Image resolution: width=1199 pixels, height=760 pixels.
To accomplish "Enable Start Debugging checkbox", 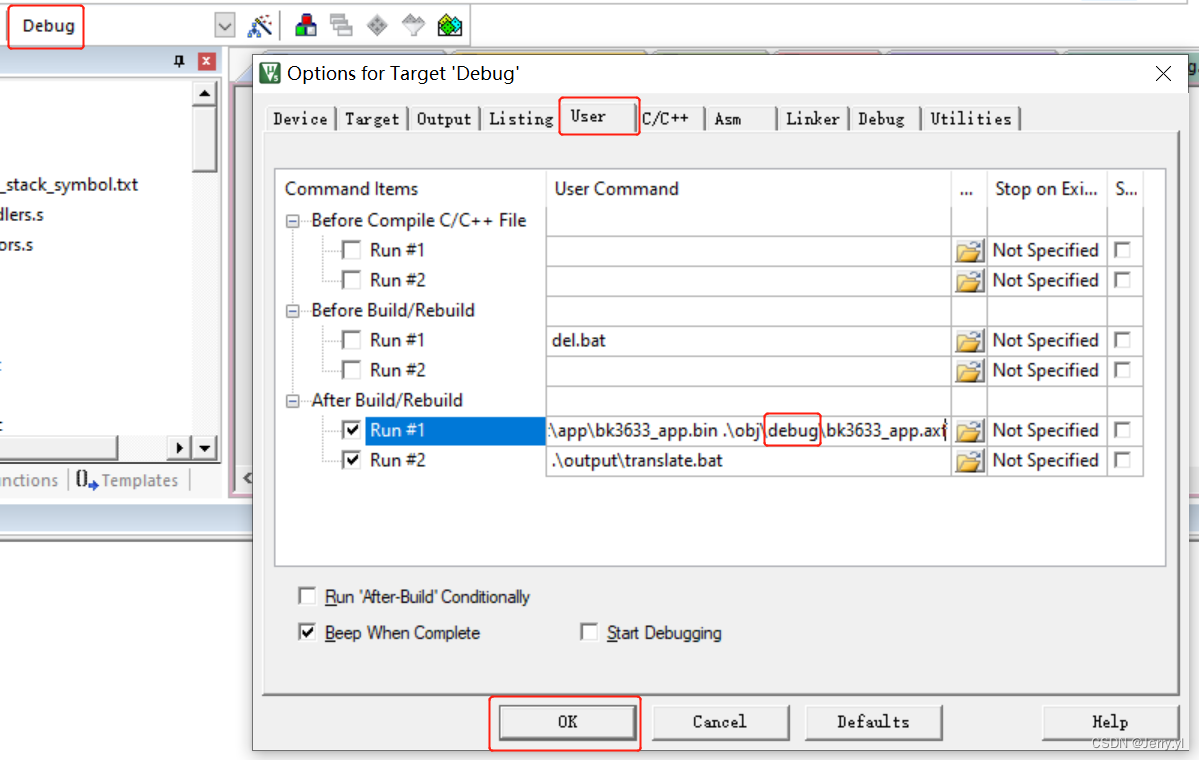I will coord(589,632).
